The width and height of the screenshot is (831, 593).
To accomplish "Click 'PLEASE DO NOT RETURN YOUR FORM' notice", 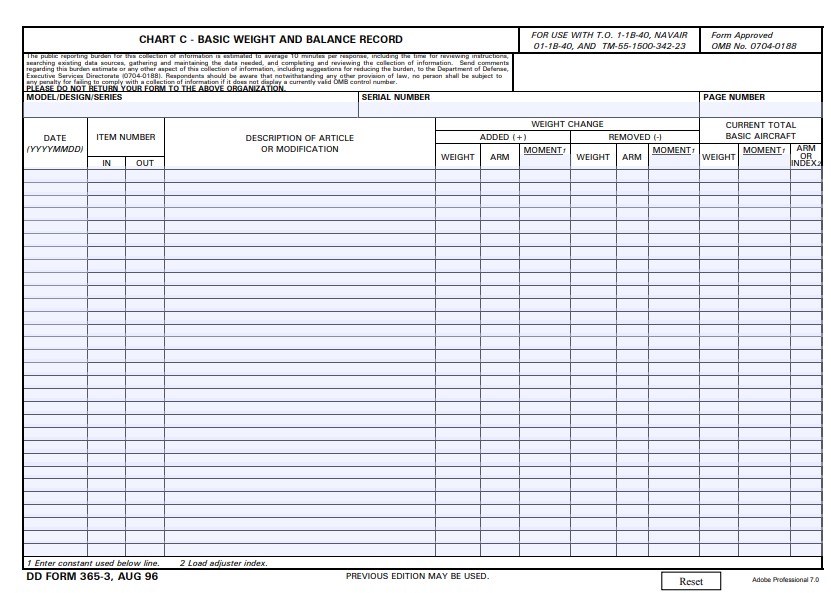I will coord(156,88).
